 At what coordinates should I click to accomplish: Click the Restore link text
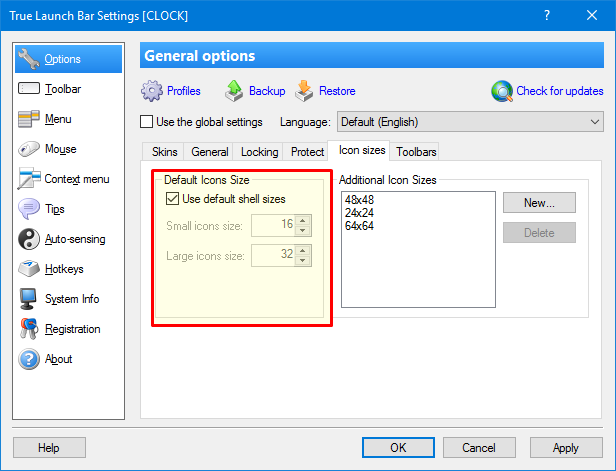pos(337,91)
